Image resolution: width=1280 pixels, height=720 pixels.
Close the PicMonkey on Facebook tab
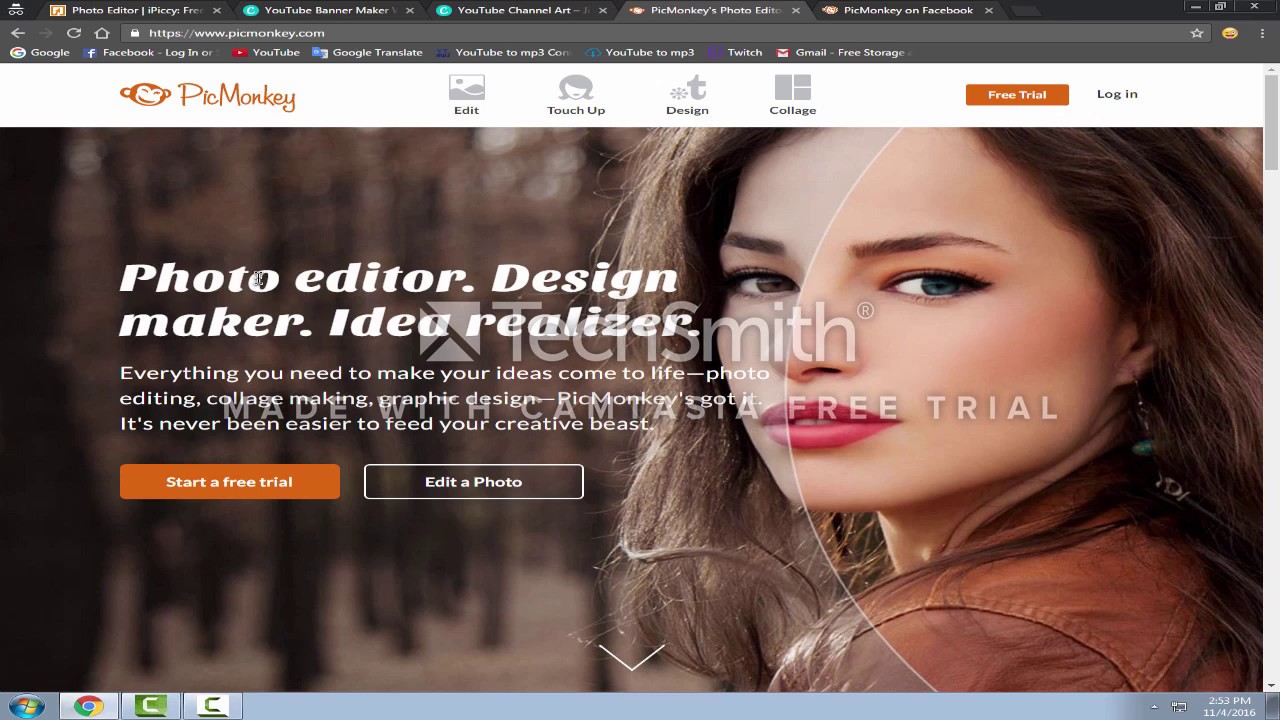click(988, 10)
